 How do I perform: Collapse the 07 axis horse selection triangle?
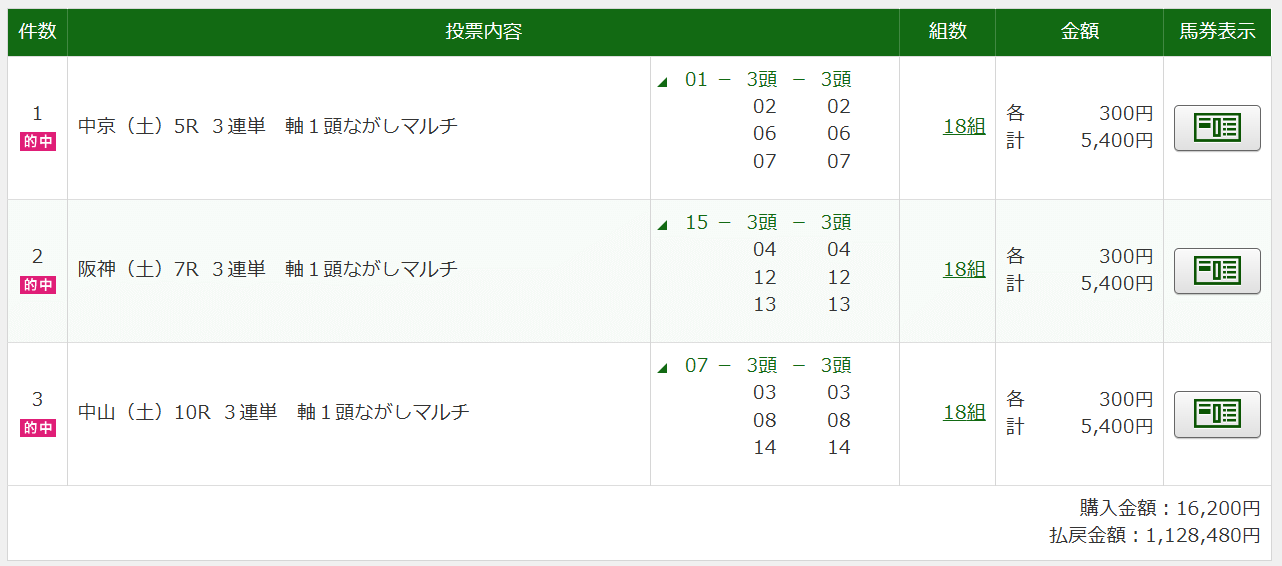pyautogui.click(x=662, y=368)
